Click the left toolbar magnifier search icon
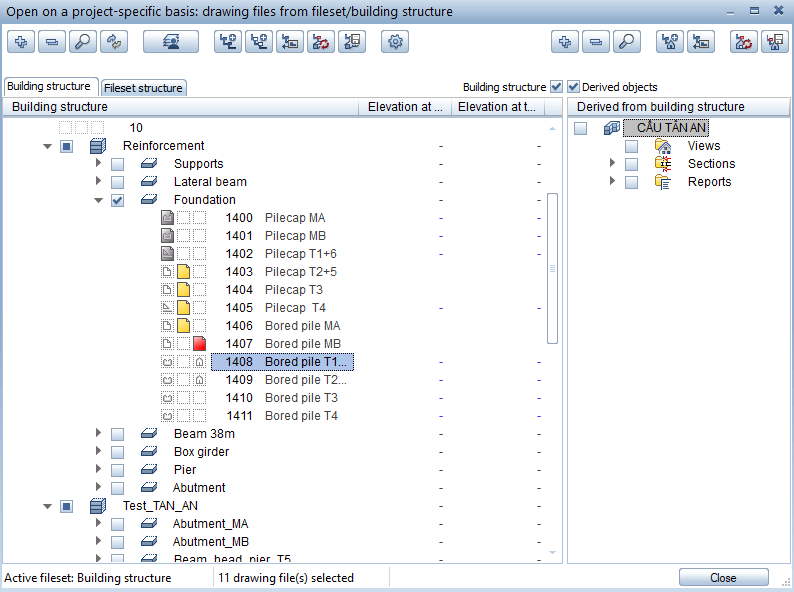The height and width of the screenshot is (592, 794). point(83,42)
